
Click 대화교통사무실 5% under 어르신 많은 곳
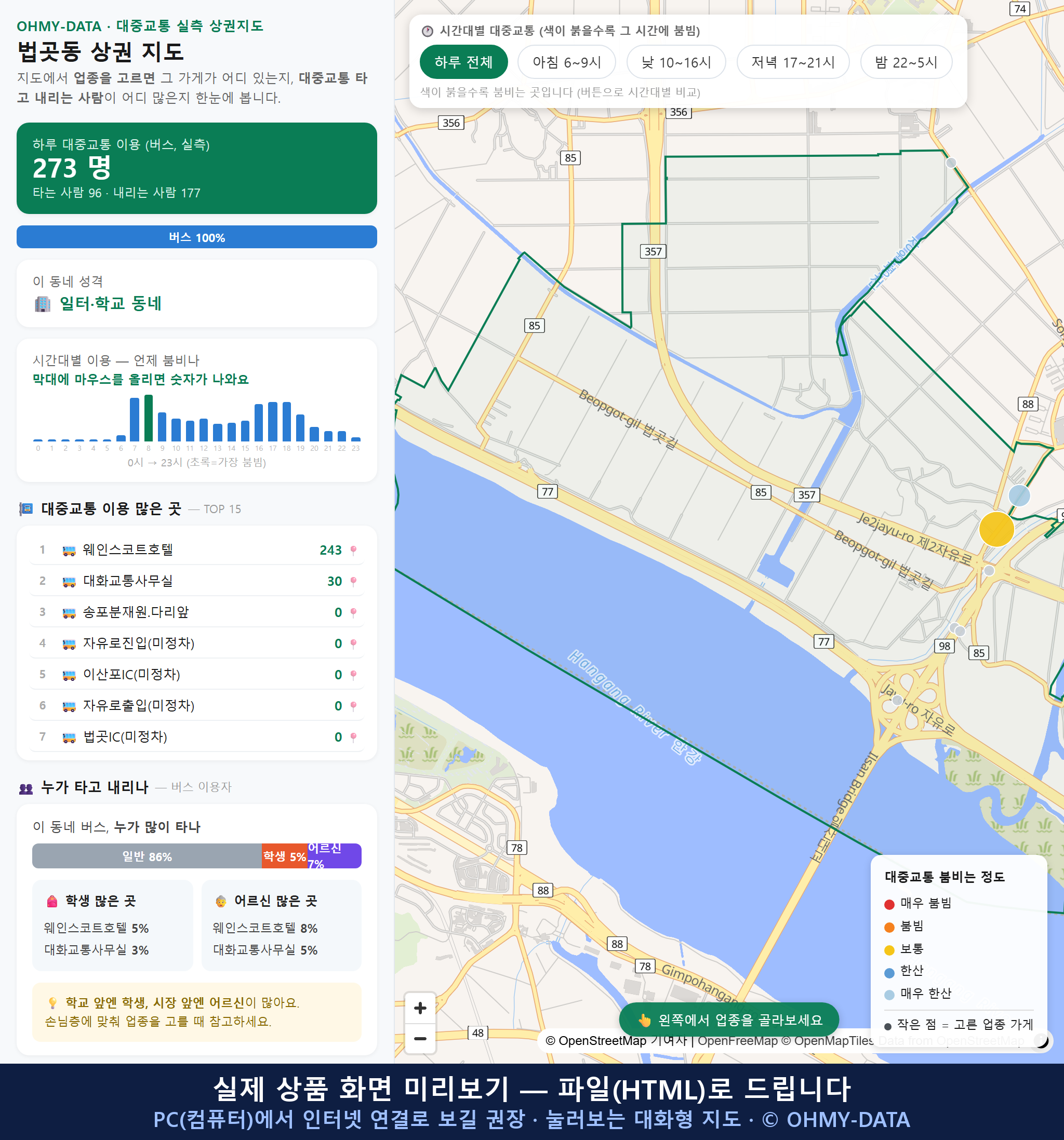(x=265, y=949)
